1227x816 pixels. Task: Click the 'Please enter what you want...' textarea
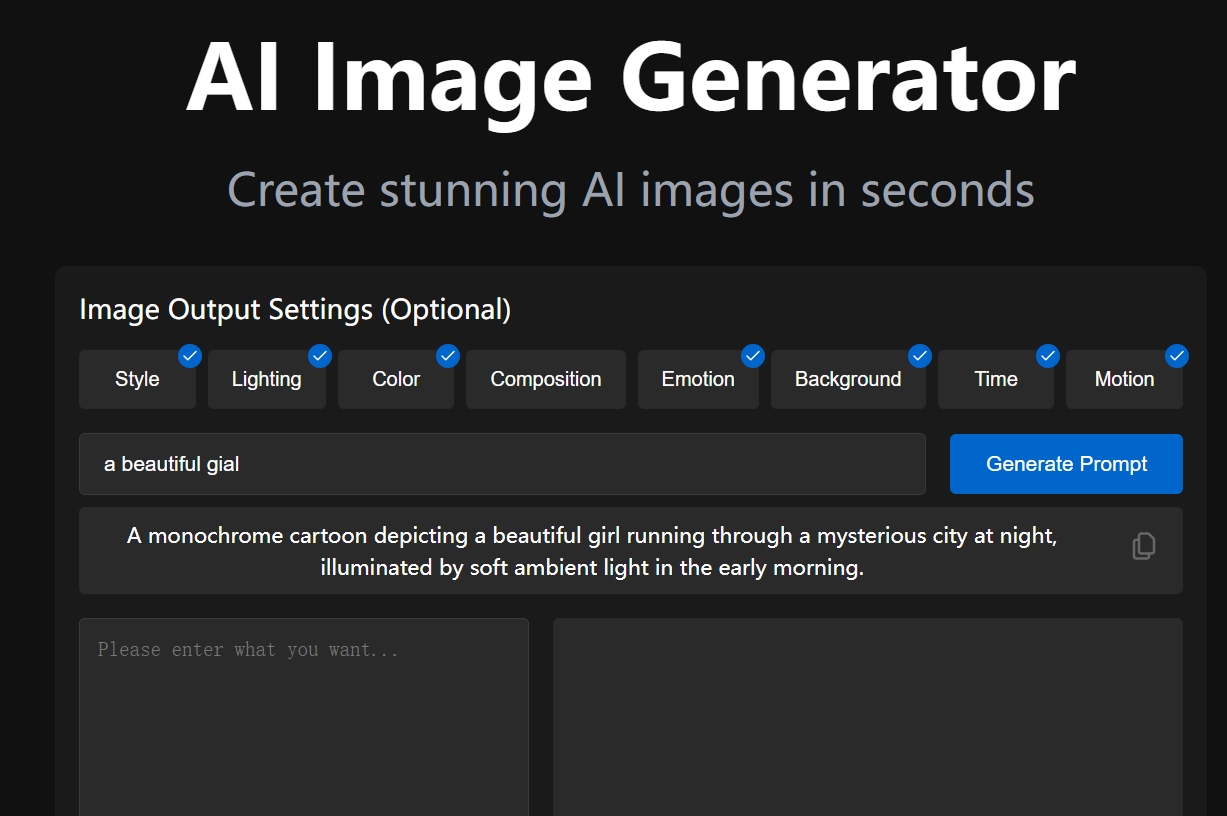(304, 717)
